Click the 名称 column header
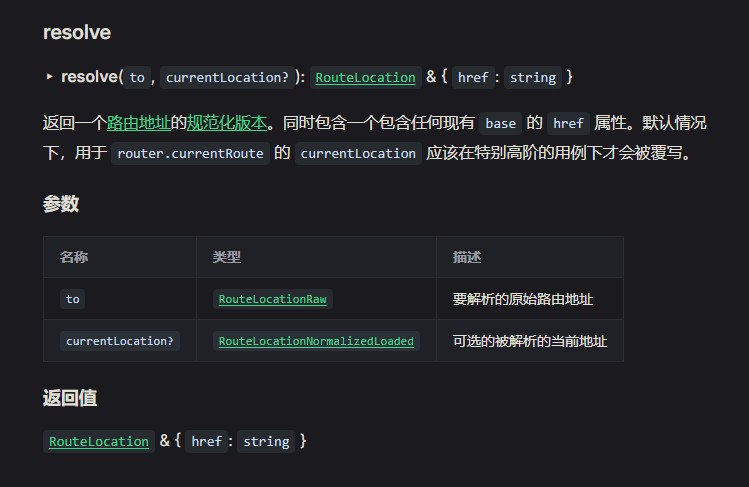Image resolution: width=749 pixels, height=487 pixels. 74,257
